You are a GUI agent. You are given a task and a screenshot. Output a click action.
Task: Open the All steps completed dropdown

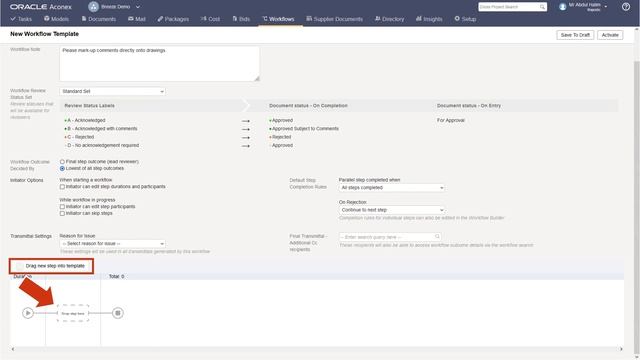[x=392, y=188]
